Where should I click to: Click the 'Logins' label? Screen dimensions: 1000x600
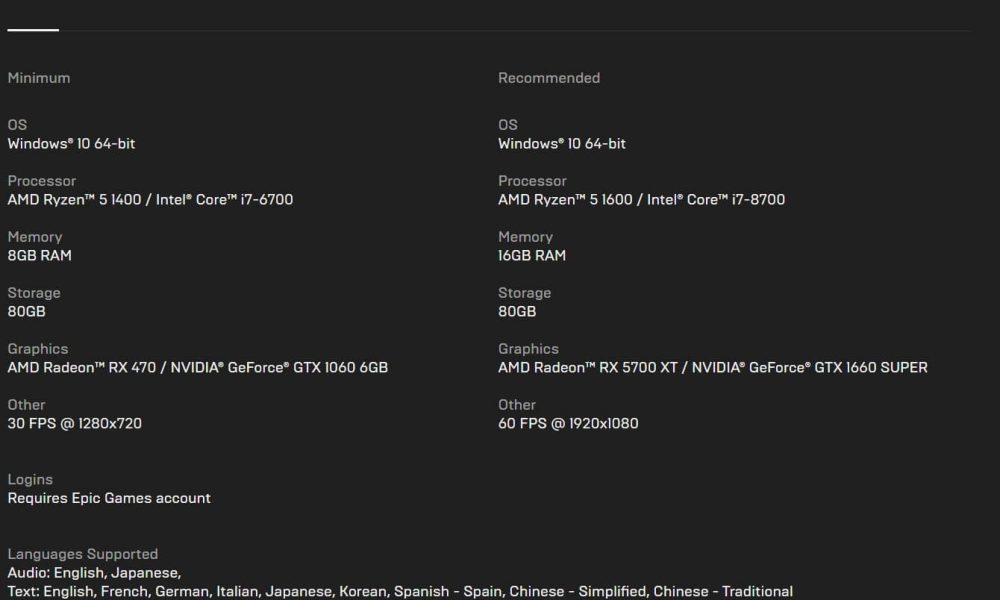pyautogui.click(x=30, y=479)
